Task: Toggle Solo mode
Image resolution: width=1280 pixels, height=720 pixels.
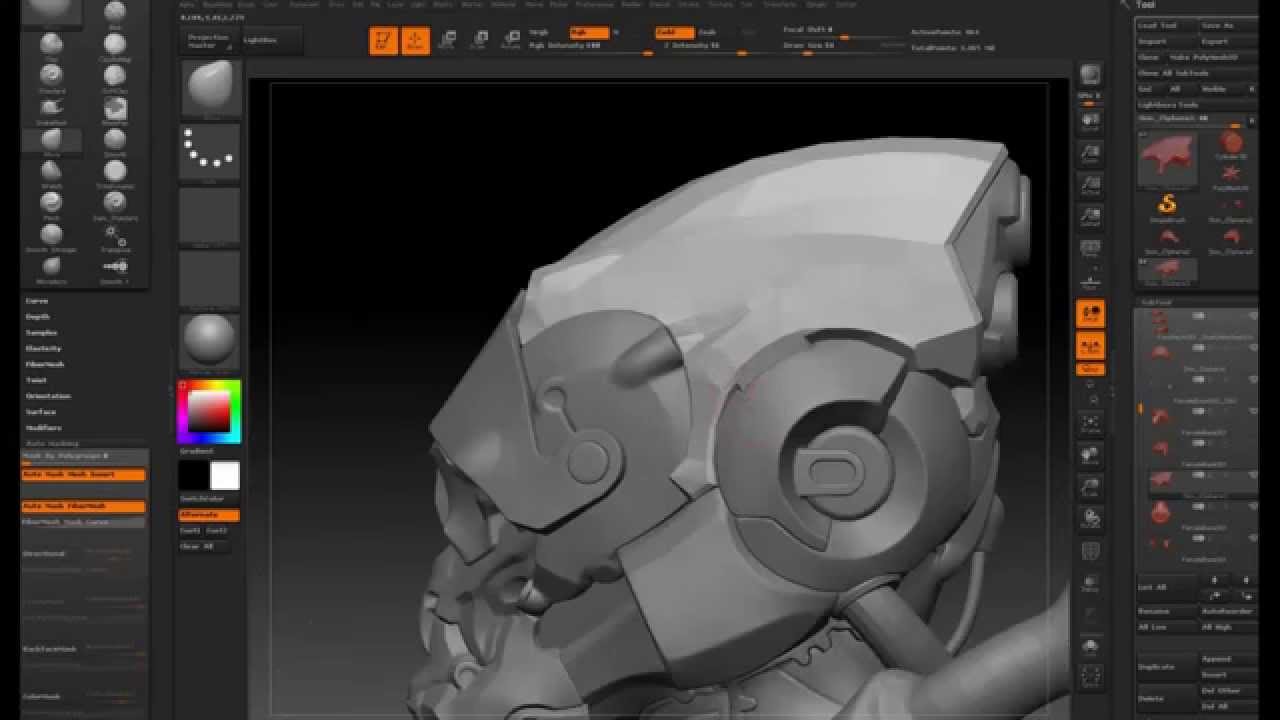Action: point(1090,645)
